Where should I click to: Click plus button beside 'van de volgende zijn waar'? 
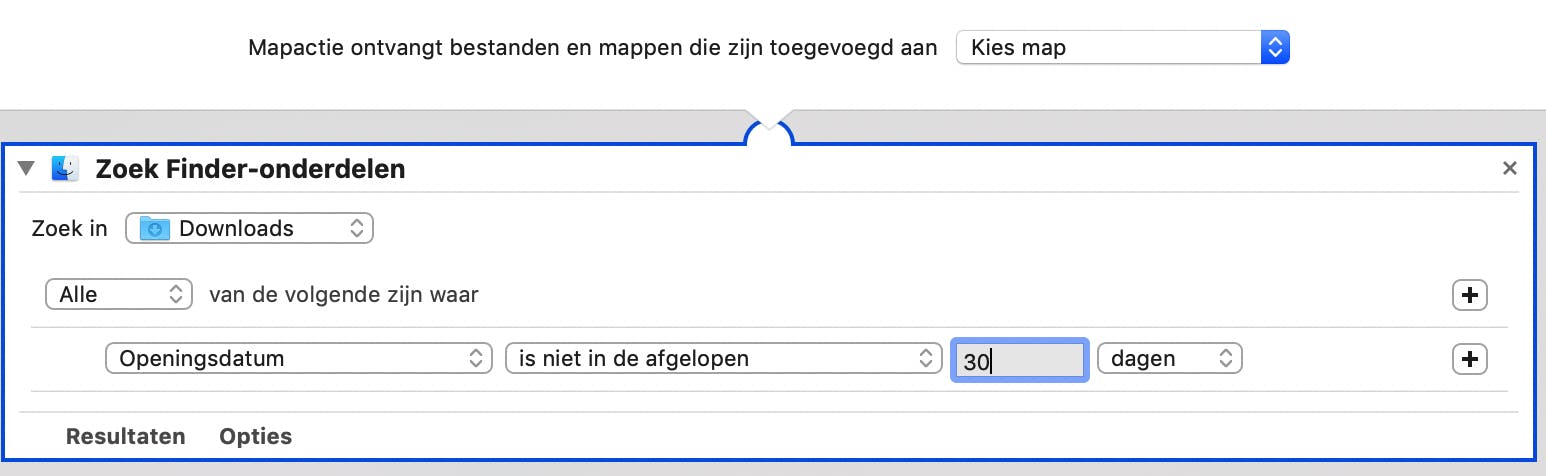(x=1469, y=295)
